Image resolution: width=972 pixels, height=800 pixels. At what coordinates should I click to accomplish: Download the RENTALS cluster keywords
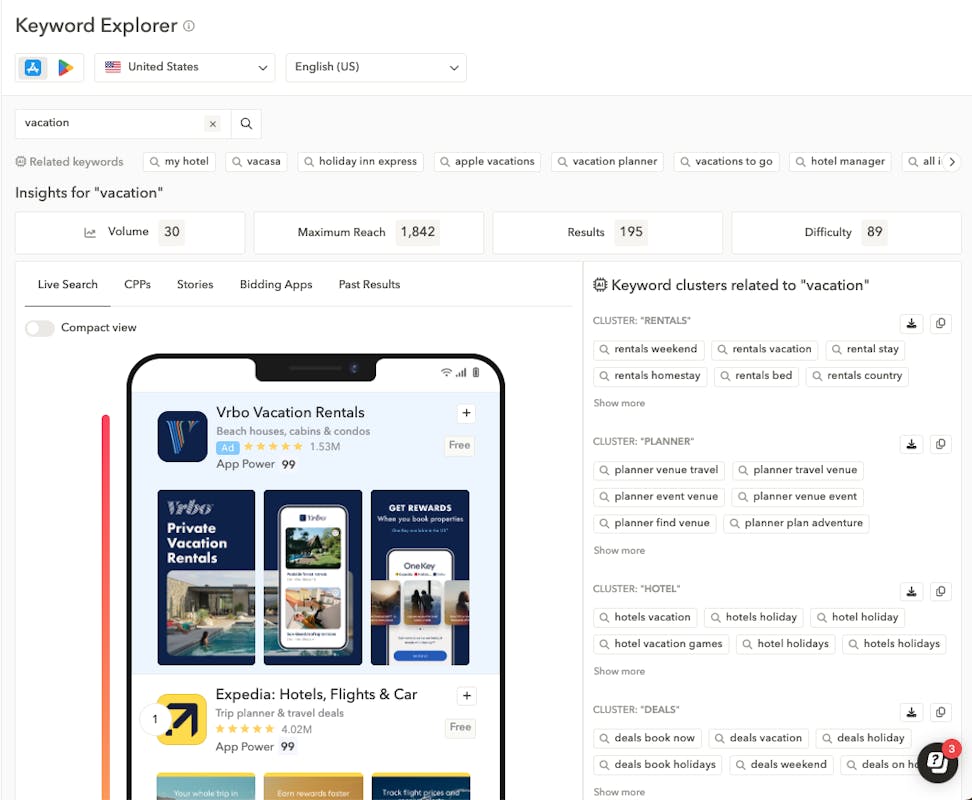point(911,323)
